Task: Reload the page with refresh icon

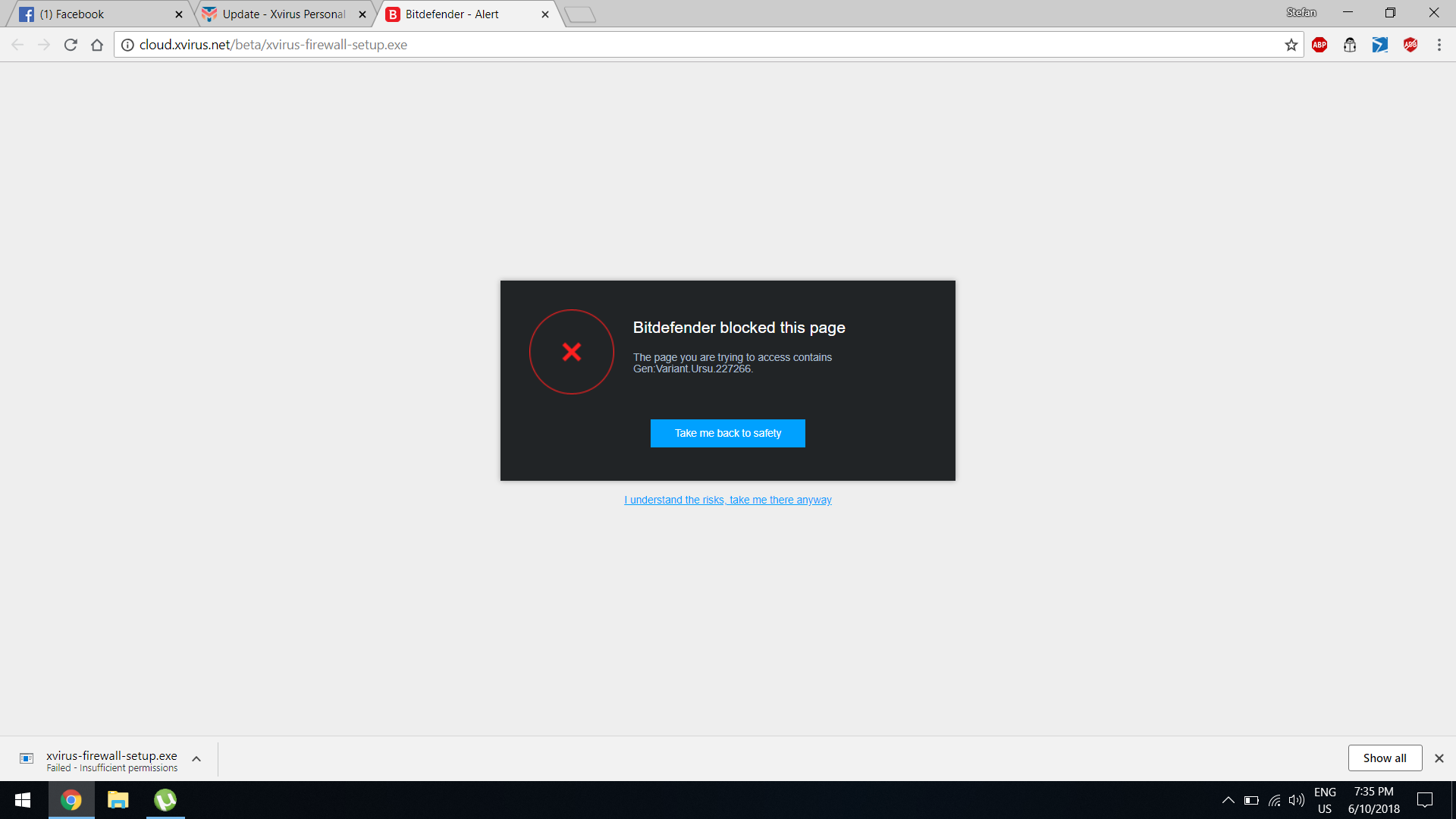Action: click(x=71, y=45)
